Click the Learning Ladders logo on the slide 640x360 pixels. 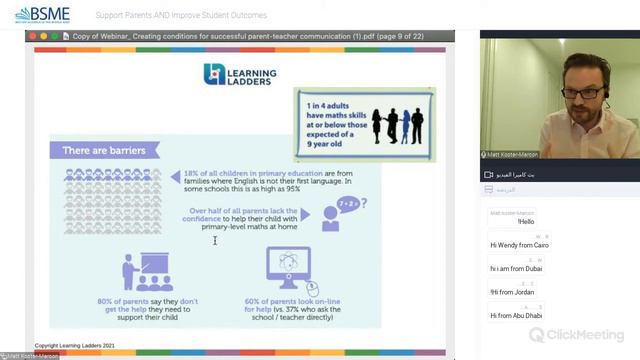[240, 74]
